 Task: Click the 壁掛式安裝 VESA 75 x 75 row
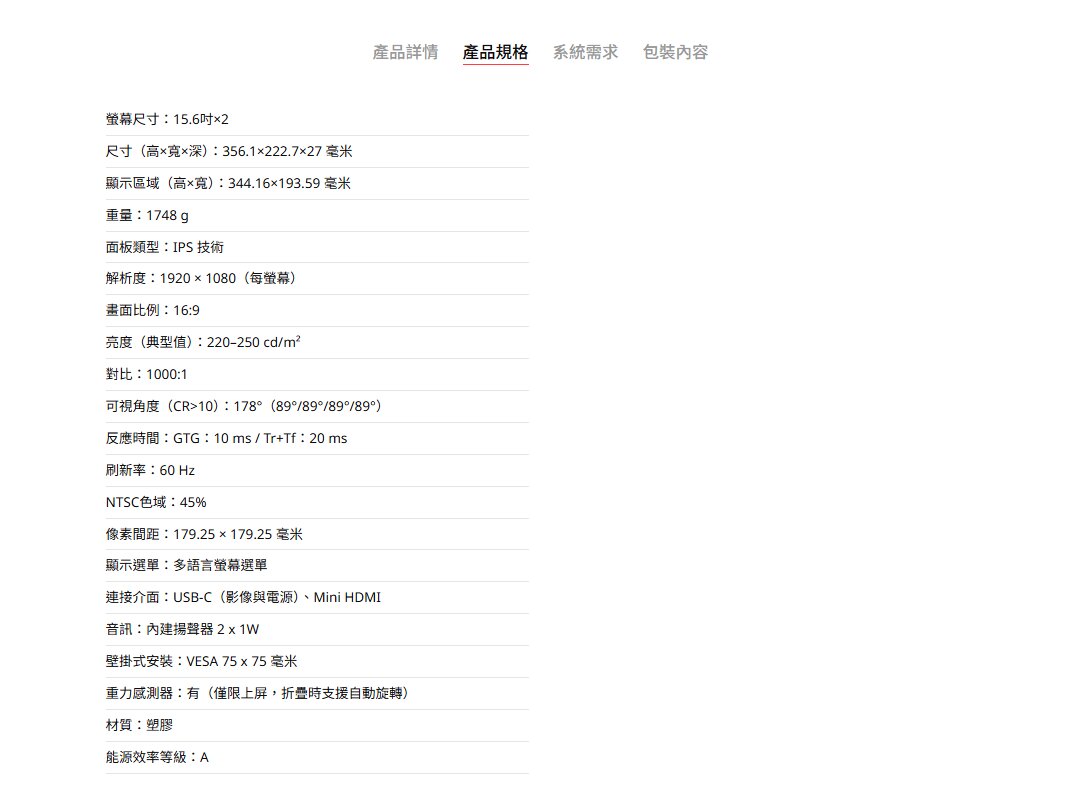(x=201, y=662)
